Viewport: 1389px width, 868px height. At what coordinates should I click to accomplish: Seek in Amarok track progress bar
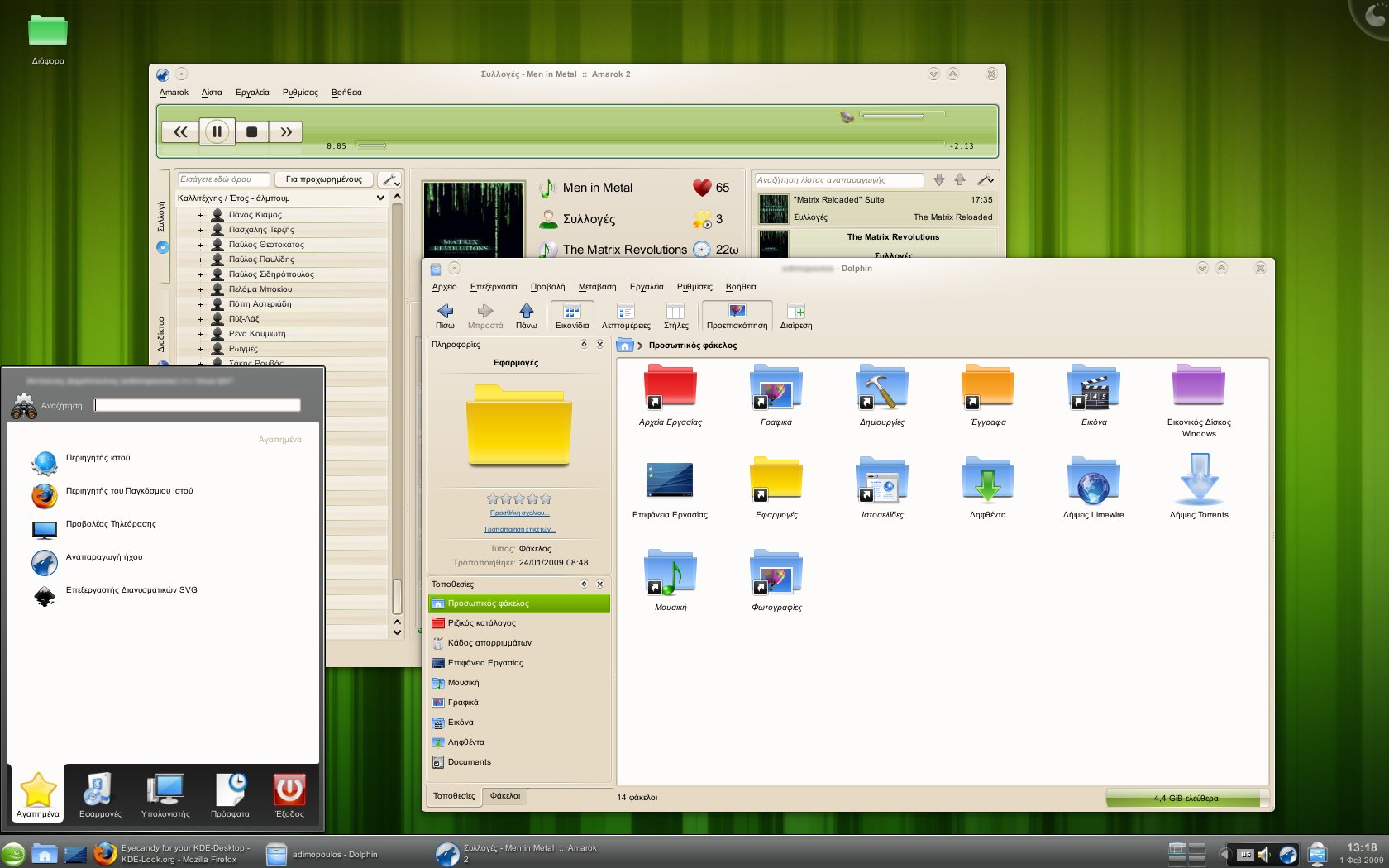[x=650, y=145]
